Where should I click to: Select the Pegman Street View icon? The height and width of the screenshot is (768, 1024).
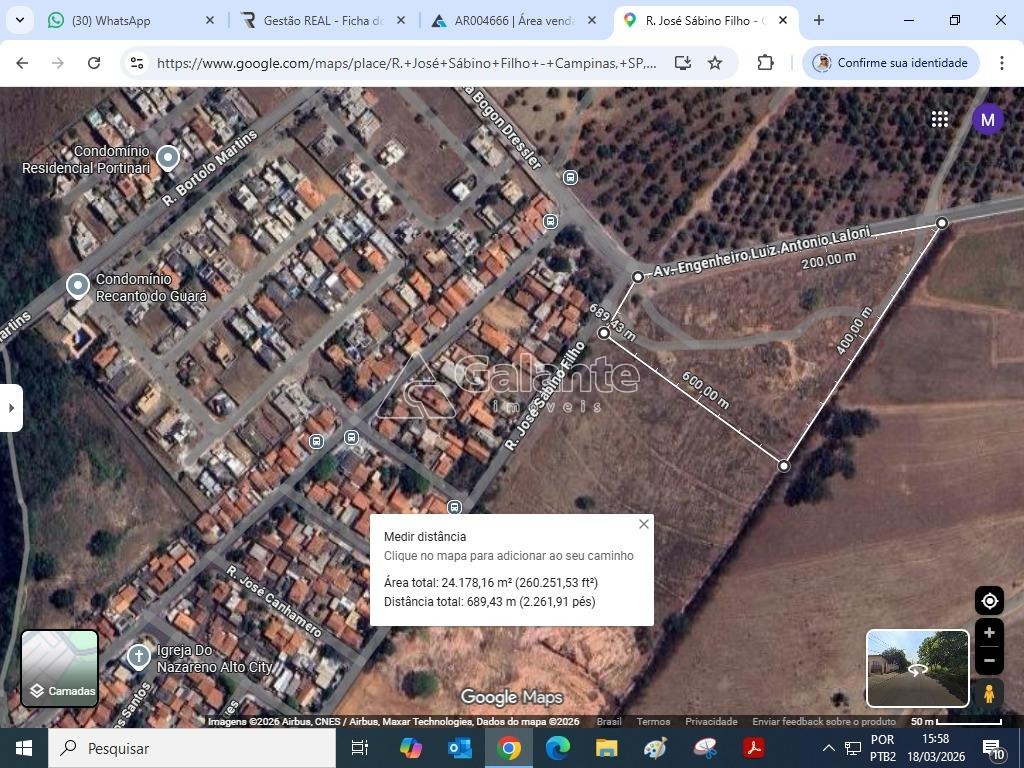point(989,693)
